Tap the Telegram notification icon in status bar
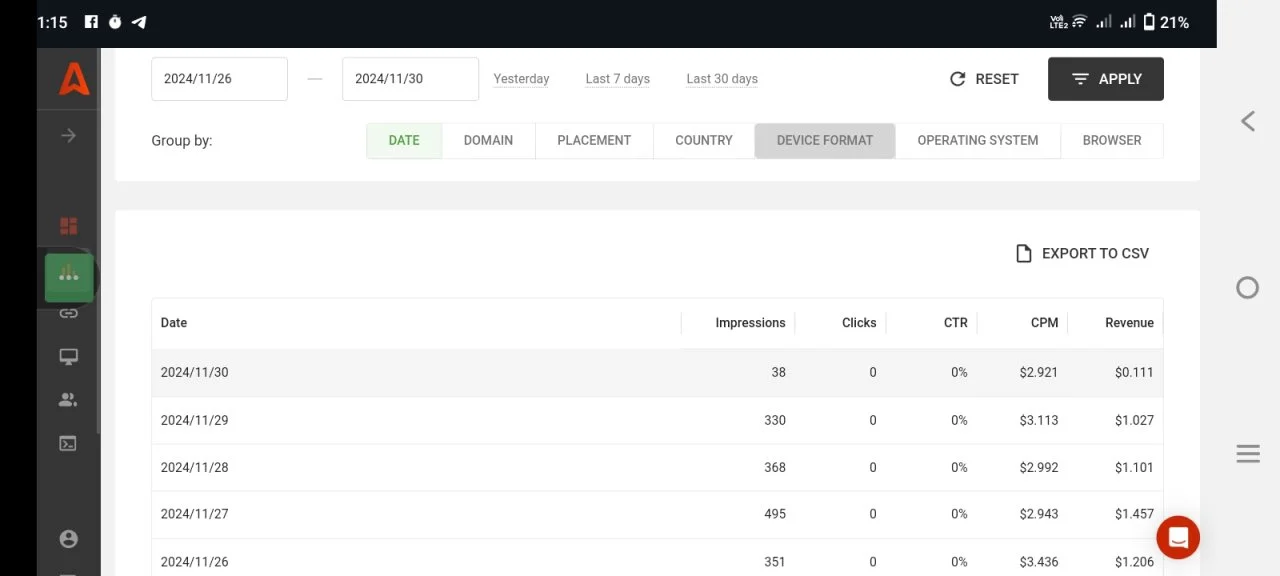Screen dimensions: 1280x576 coord(139,22)
